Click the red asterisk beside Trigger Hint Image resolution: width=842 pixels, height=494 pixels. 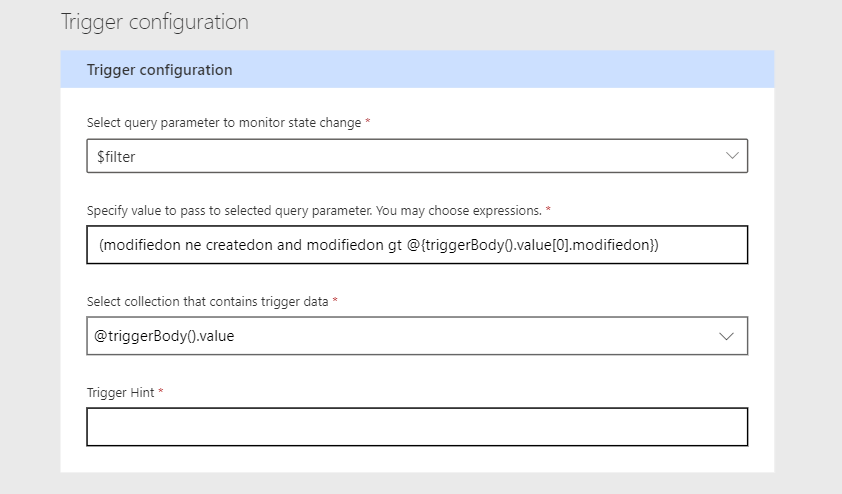pos(161,391)
